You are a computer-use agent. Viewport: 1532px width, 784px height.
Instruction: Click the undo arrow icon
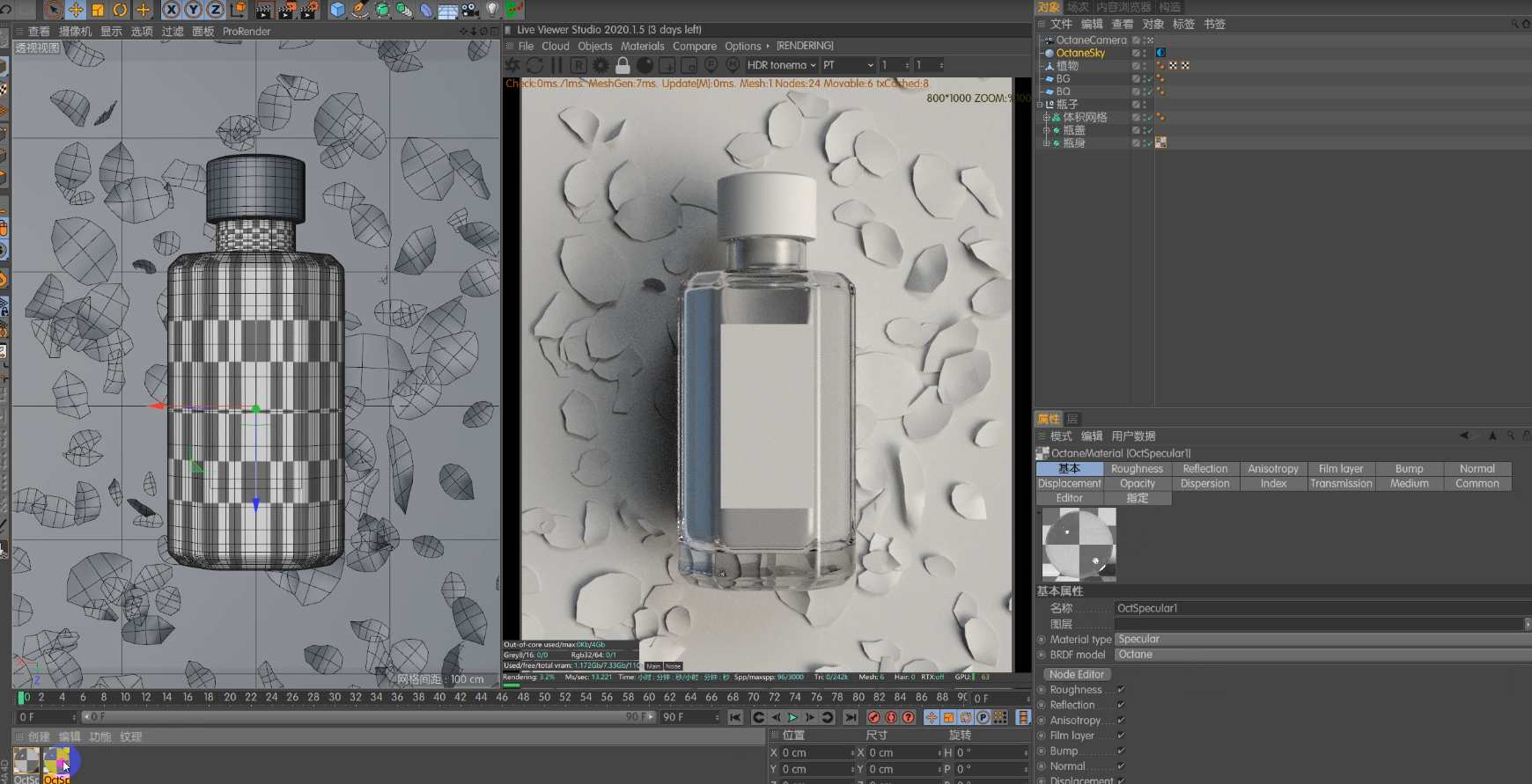point(6,10)
